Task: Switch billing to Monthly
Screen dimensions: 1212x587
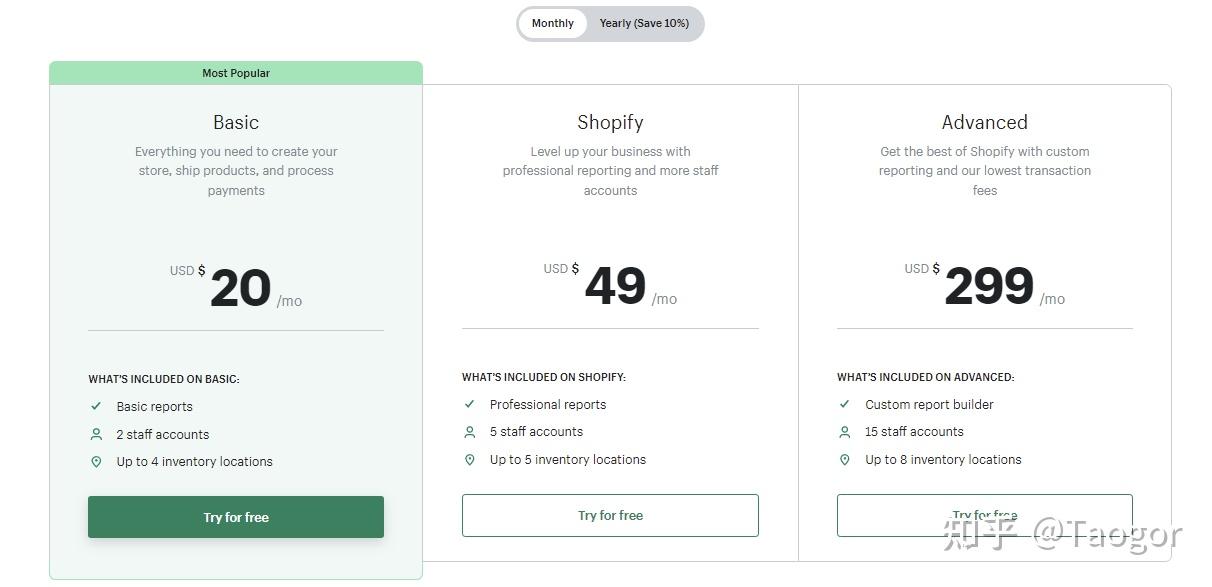Action: click(553, 23)
